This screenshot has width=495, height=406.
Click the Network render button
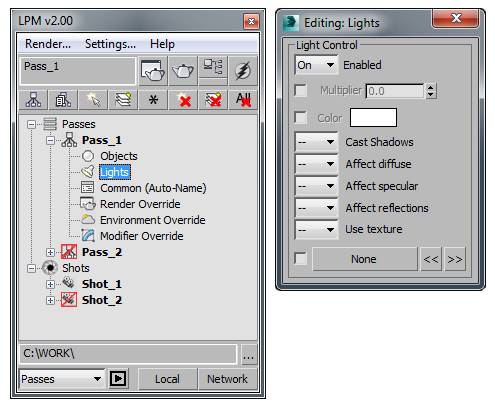point(228,379)
